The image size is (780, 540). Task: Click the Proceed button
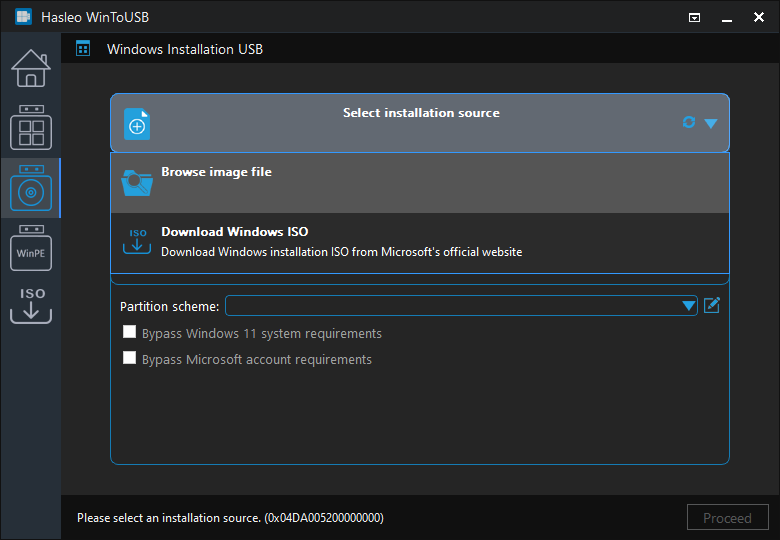727,518
